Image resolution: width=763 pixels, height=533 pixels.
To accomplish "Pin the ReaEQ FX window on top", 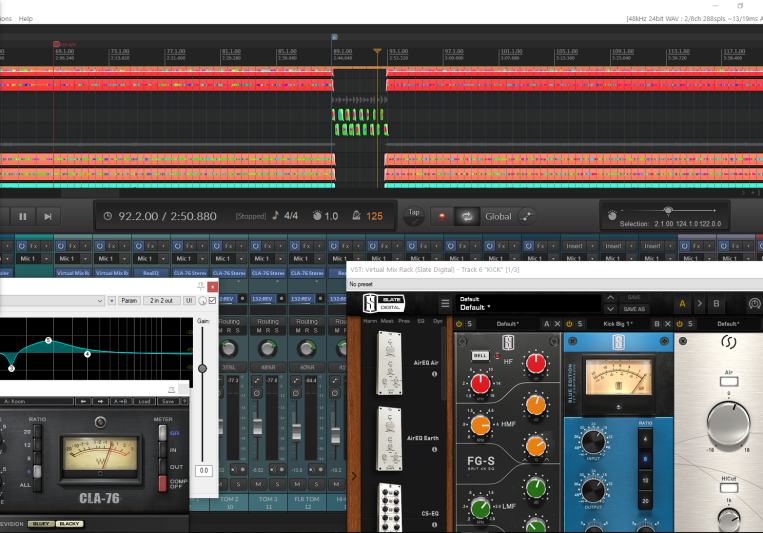I will [200, 286].
